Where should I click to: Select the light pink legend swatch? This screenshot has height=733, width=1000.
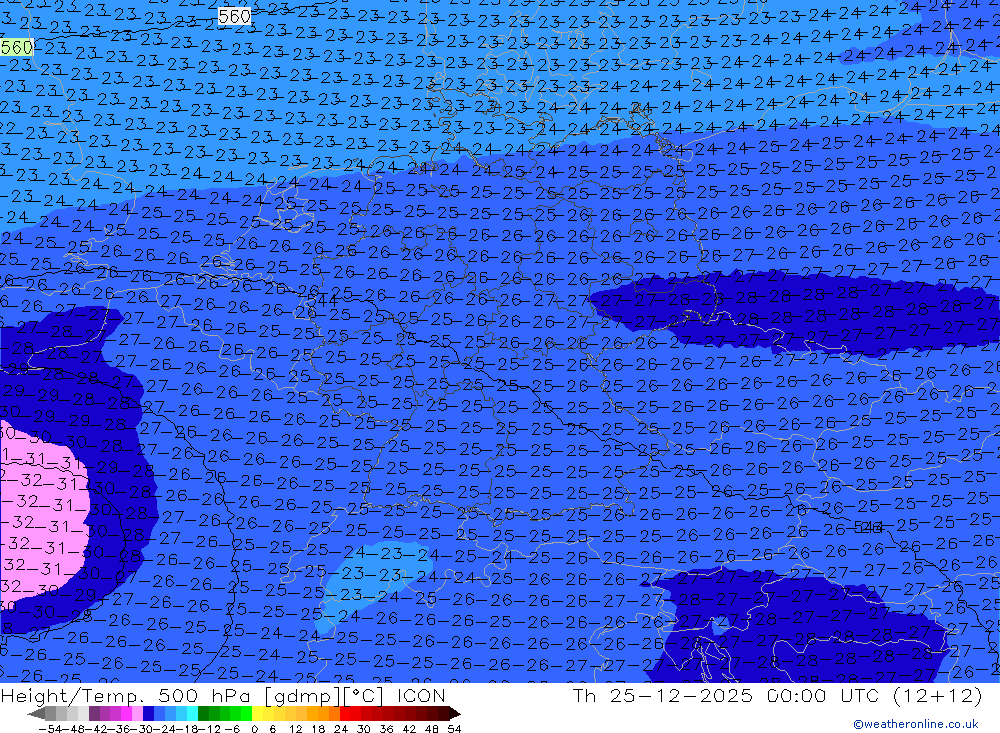(x=137, y=713)
